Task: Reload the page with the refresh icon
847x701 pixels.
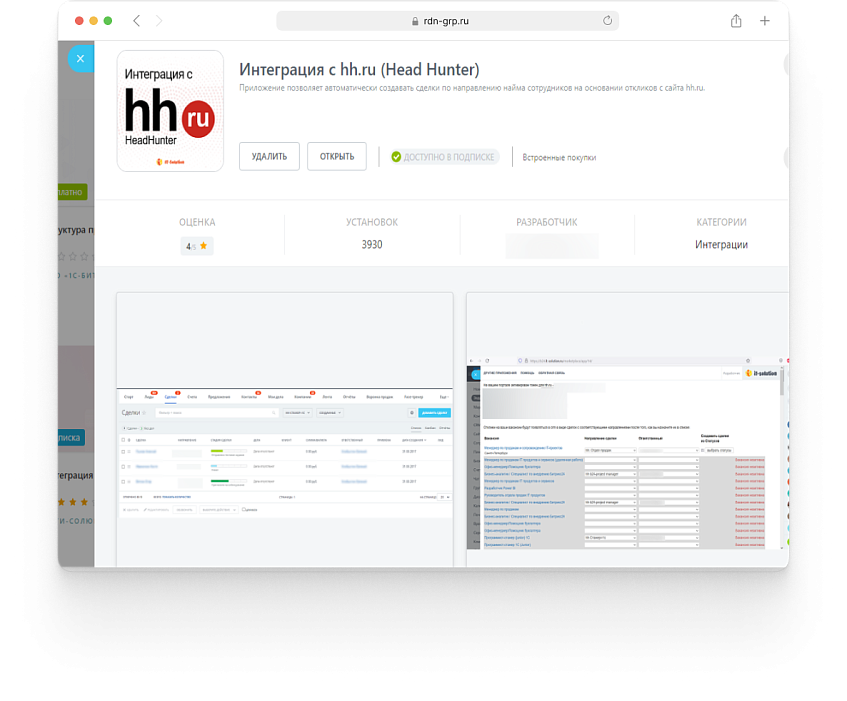Action: tap(607, 21)
